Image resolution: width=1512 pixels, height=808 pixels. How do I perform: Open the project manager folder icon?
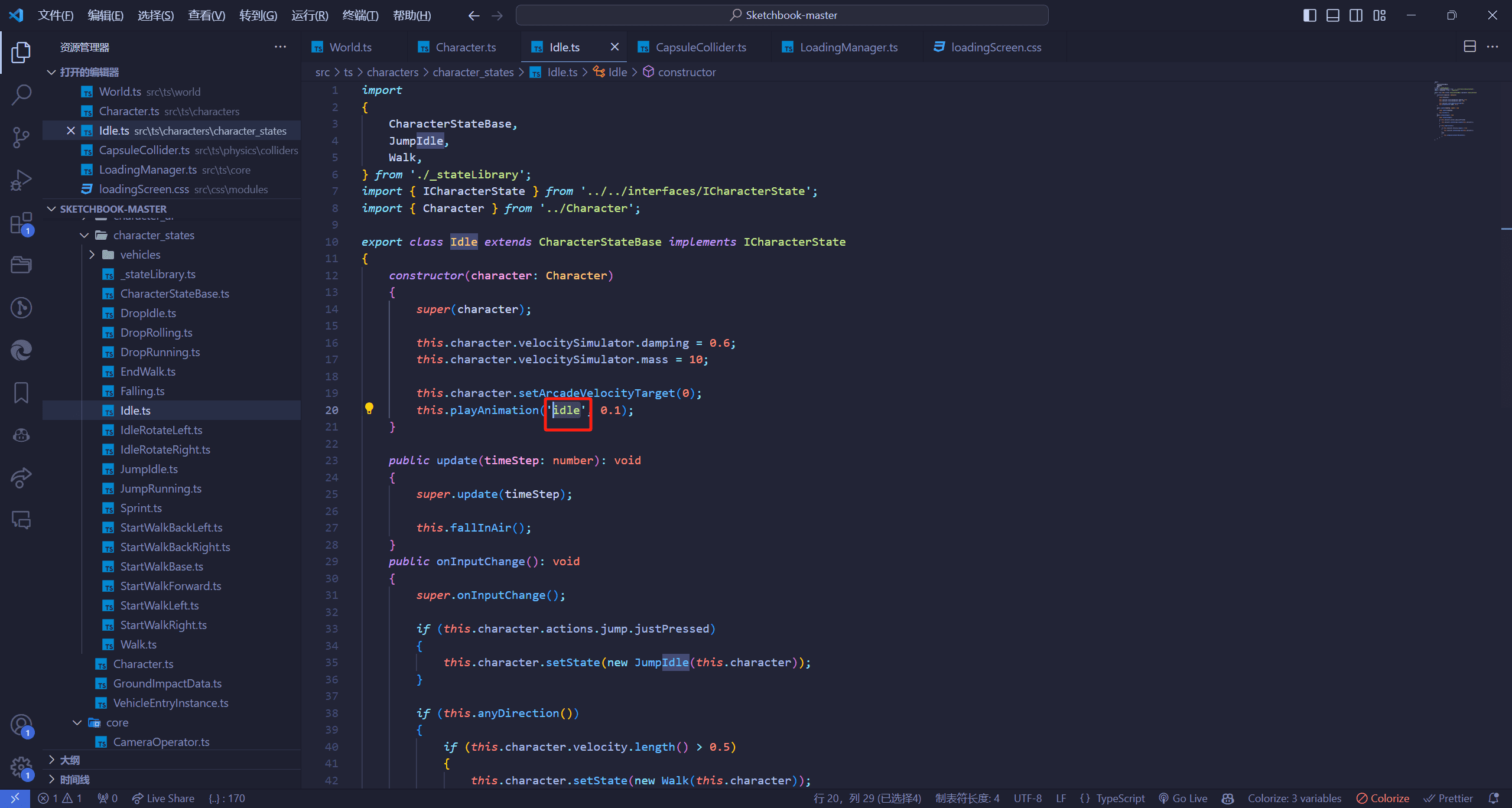tap(21, 265)
